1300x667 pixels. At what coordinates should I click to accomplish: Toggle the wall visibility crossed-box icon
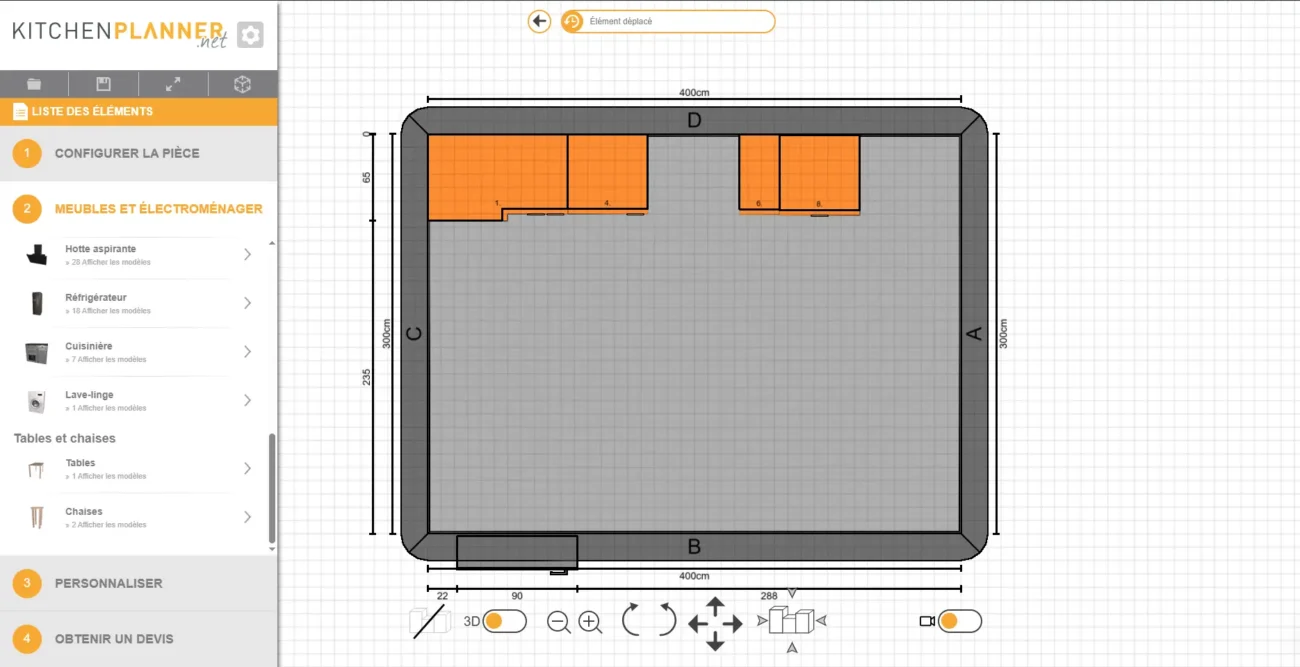[430, 622]
